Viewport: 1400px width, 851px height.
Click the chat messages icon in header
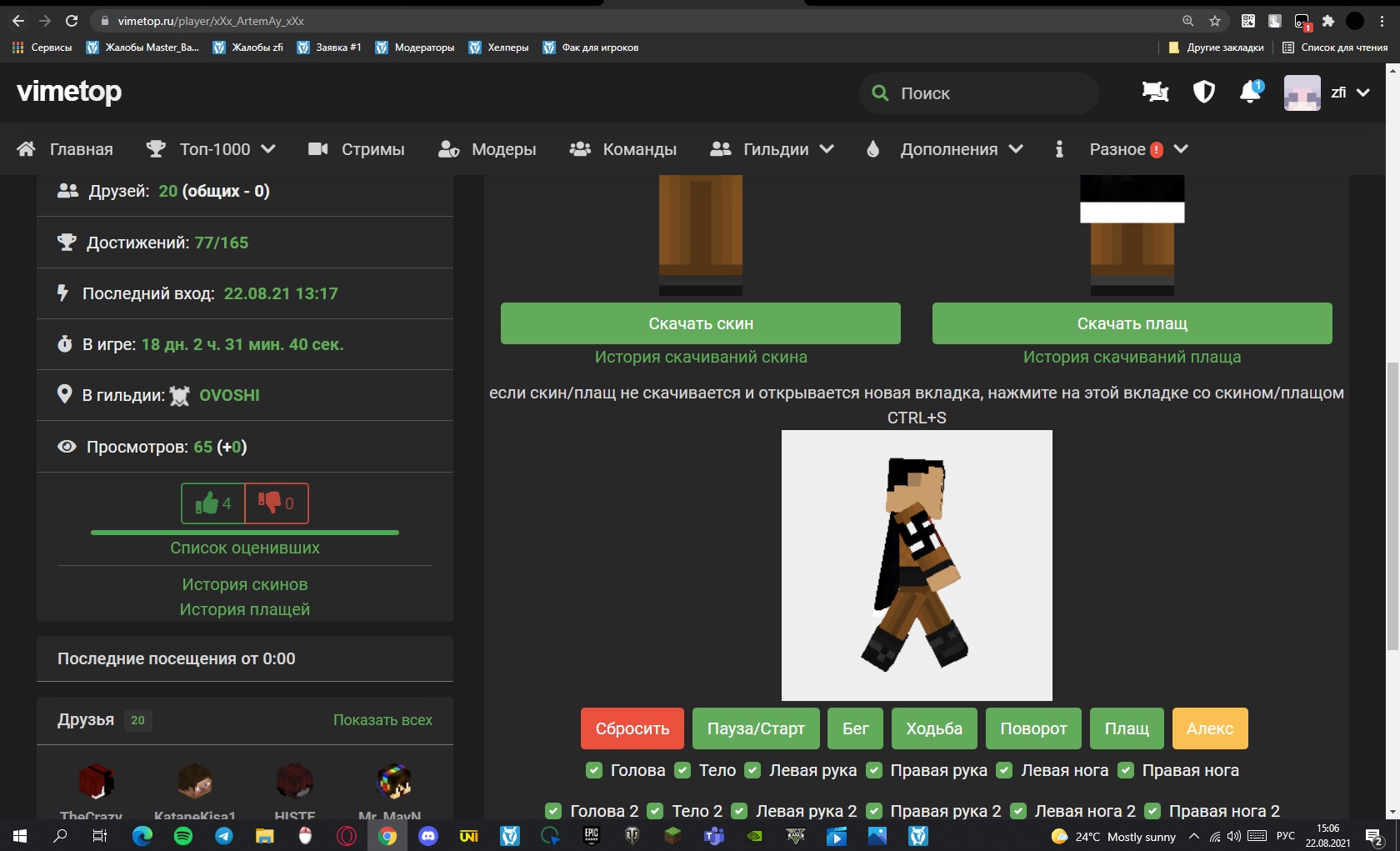1155,93
